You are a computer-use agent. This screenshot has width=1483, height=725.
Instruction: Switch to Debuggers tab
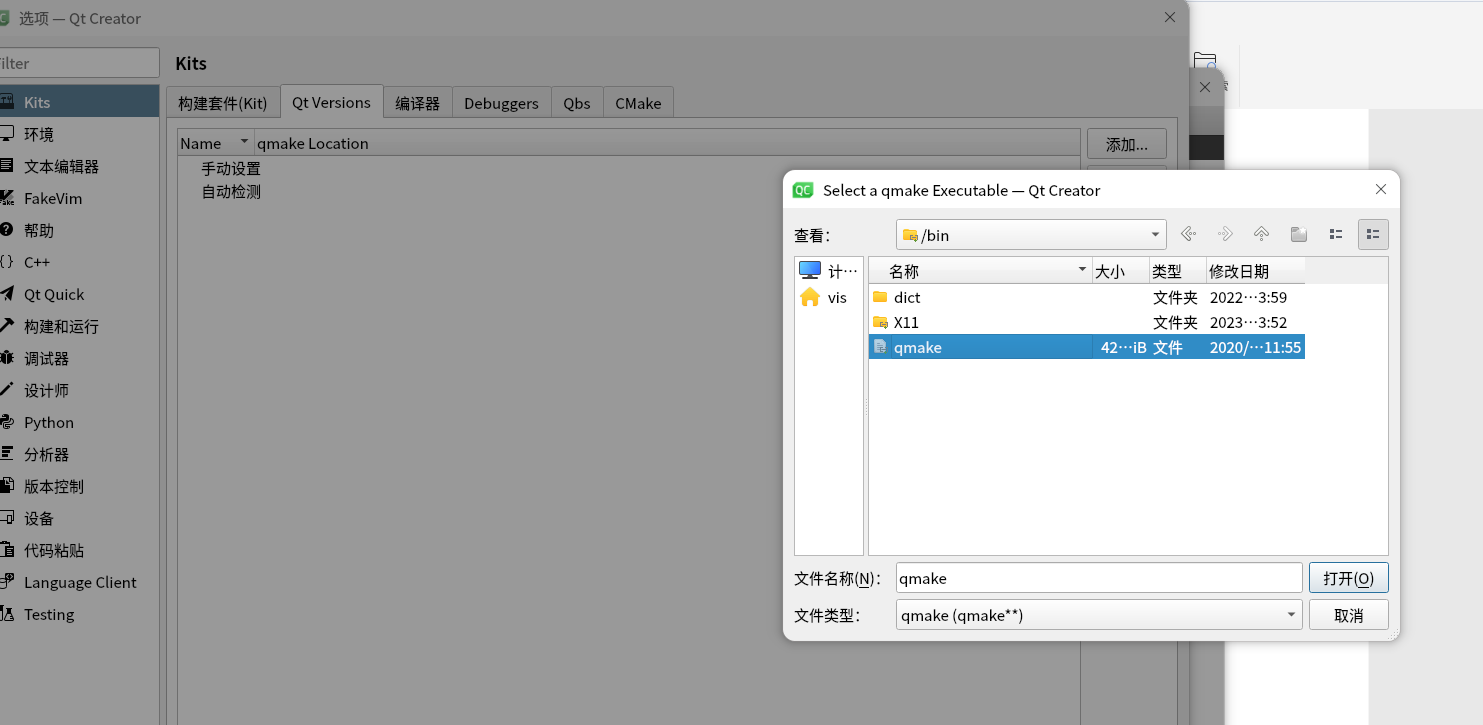[501, 102]
